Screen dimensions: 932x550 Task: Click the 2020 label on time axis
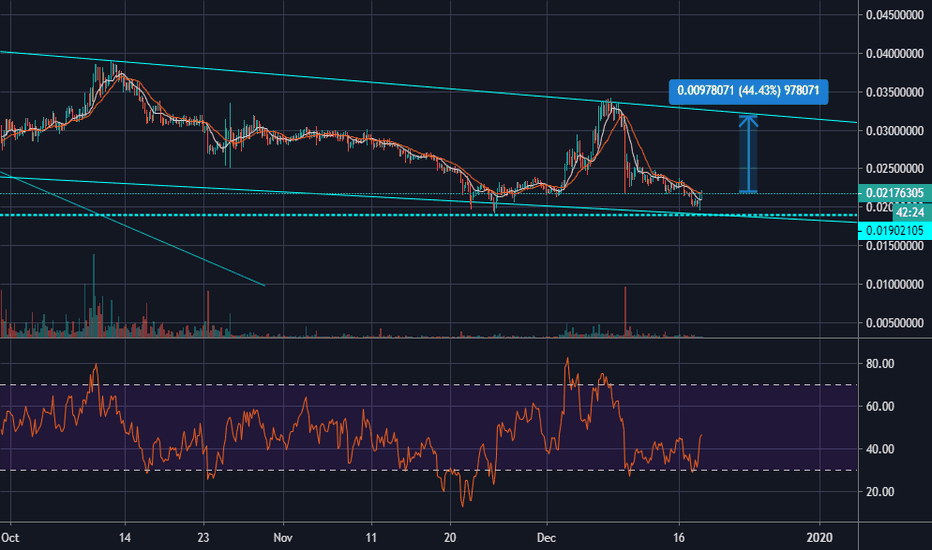pyautogui.click(x=820, y=538)
